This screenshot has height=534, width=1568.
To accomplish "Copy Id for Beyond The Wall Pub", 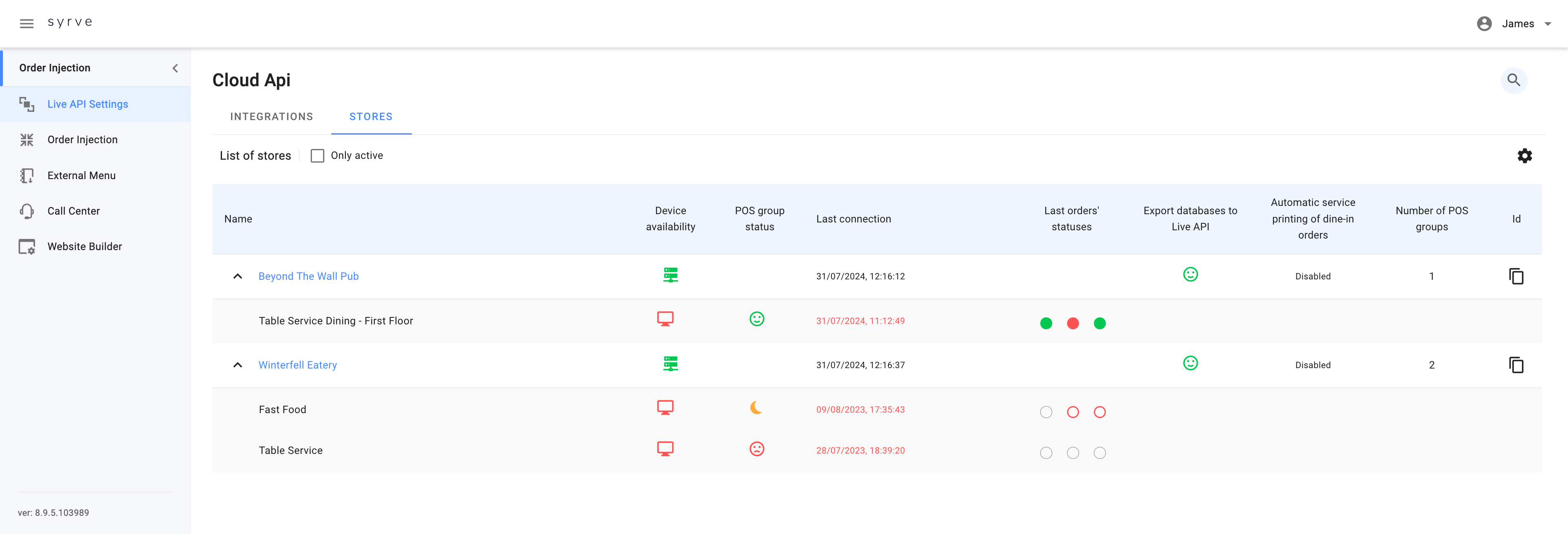I will coord(1516,276).
